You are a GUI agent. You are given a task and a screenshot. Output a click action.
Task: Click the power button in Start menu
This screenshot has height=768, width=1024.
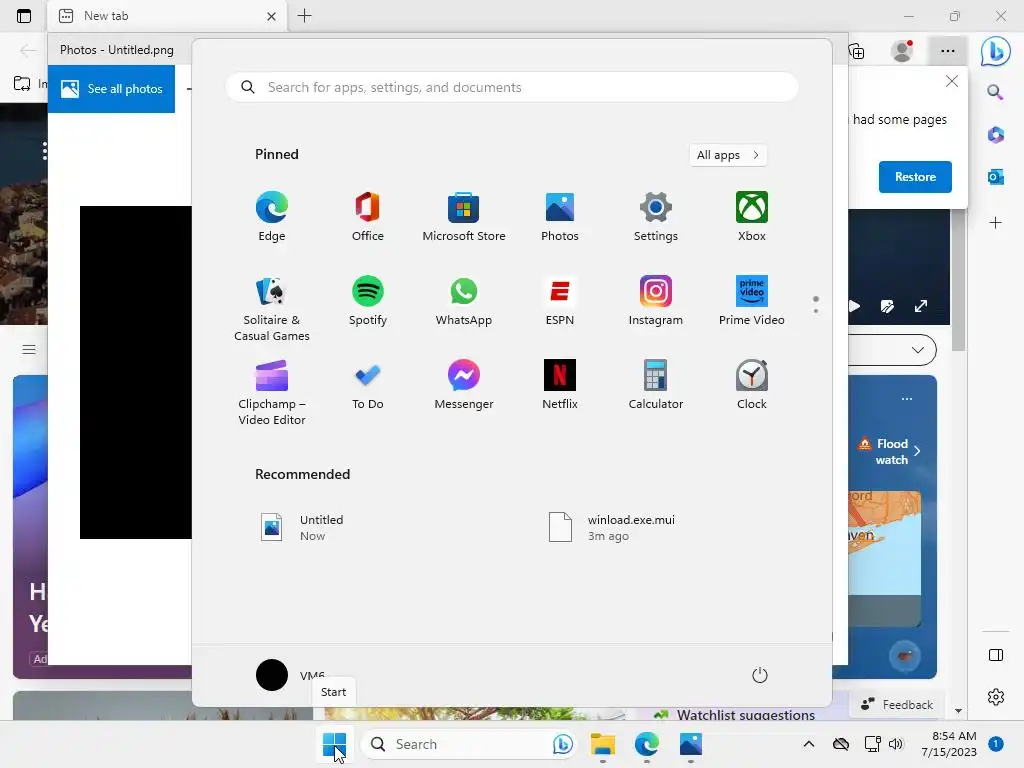(x=760, y=675)
